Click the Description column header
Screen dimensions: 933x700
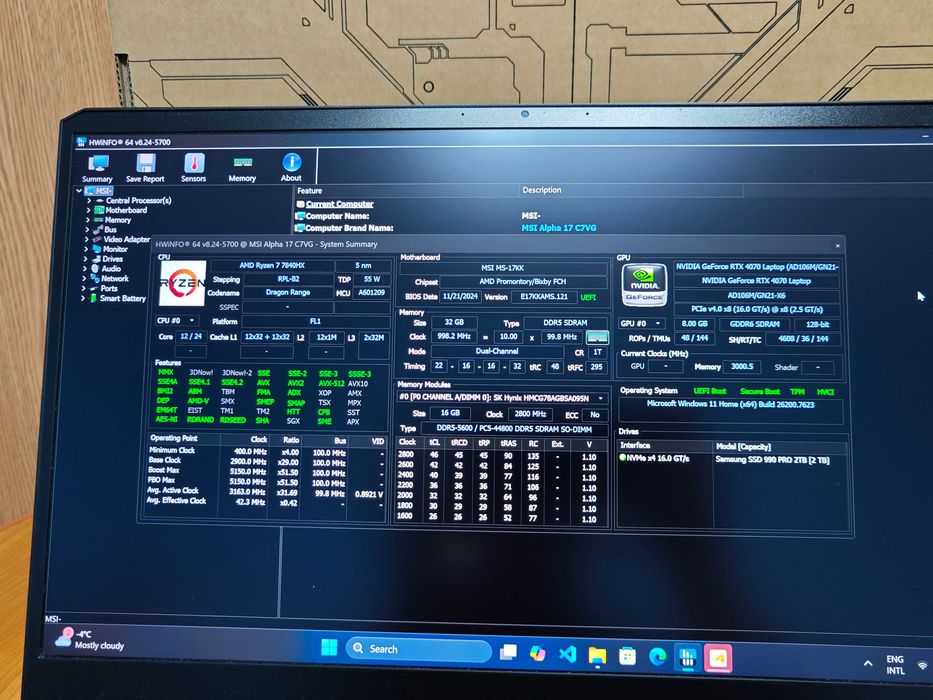[541, 190]
